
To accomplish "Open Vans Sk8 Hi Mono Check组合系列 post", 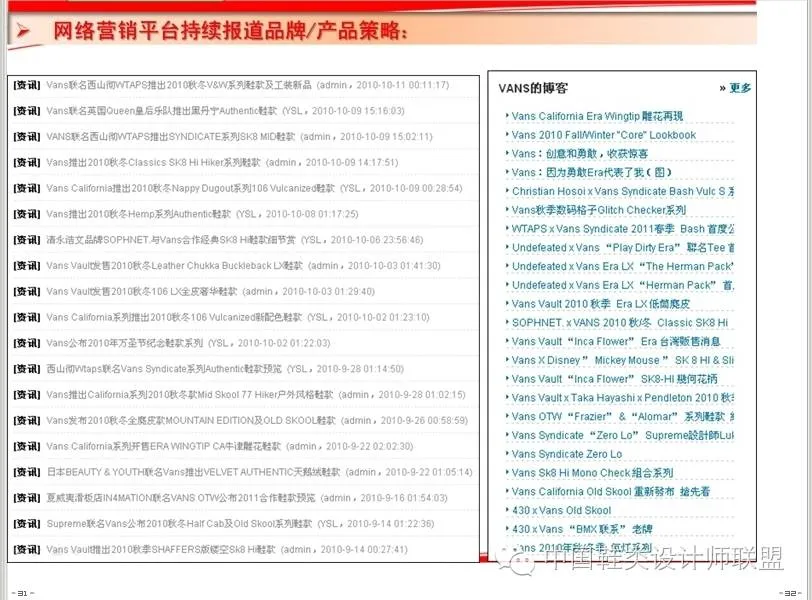I will pyautogui.click(x=592, y=473).
